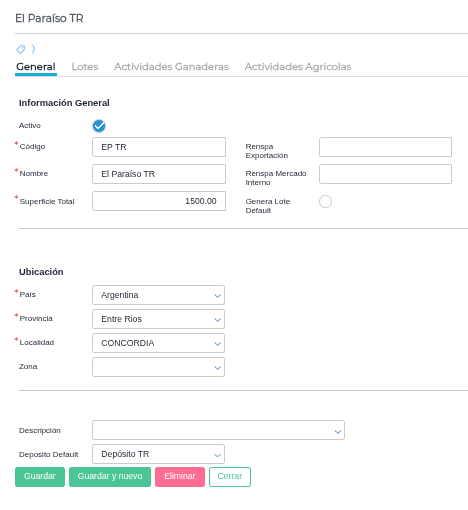Expand the empty Zona dropdown

(x=158, y=367)
